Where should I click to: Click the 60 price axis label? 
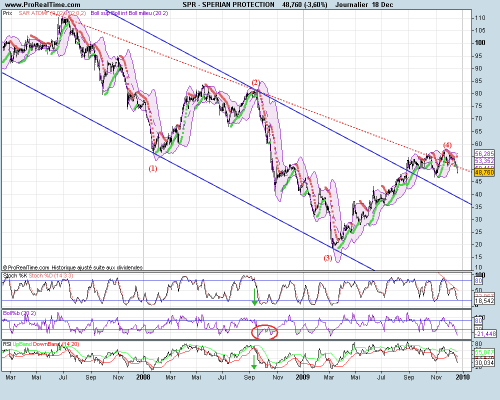[x=479, y=144]
